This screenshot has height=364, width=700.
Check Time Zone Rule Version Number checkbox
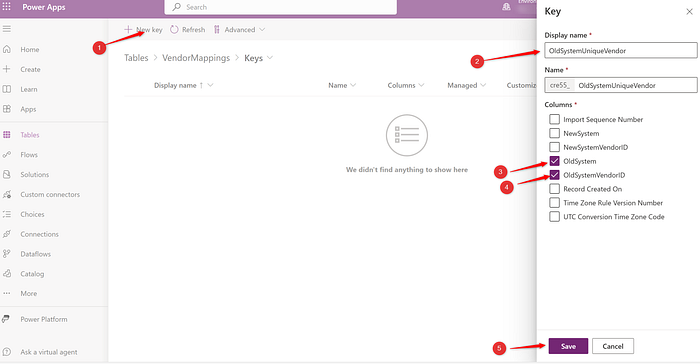click(x=554, y=202)
